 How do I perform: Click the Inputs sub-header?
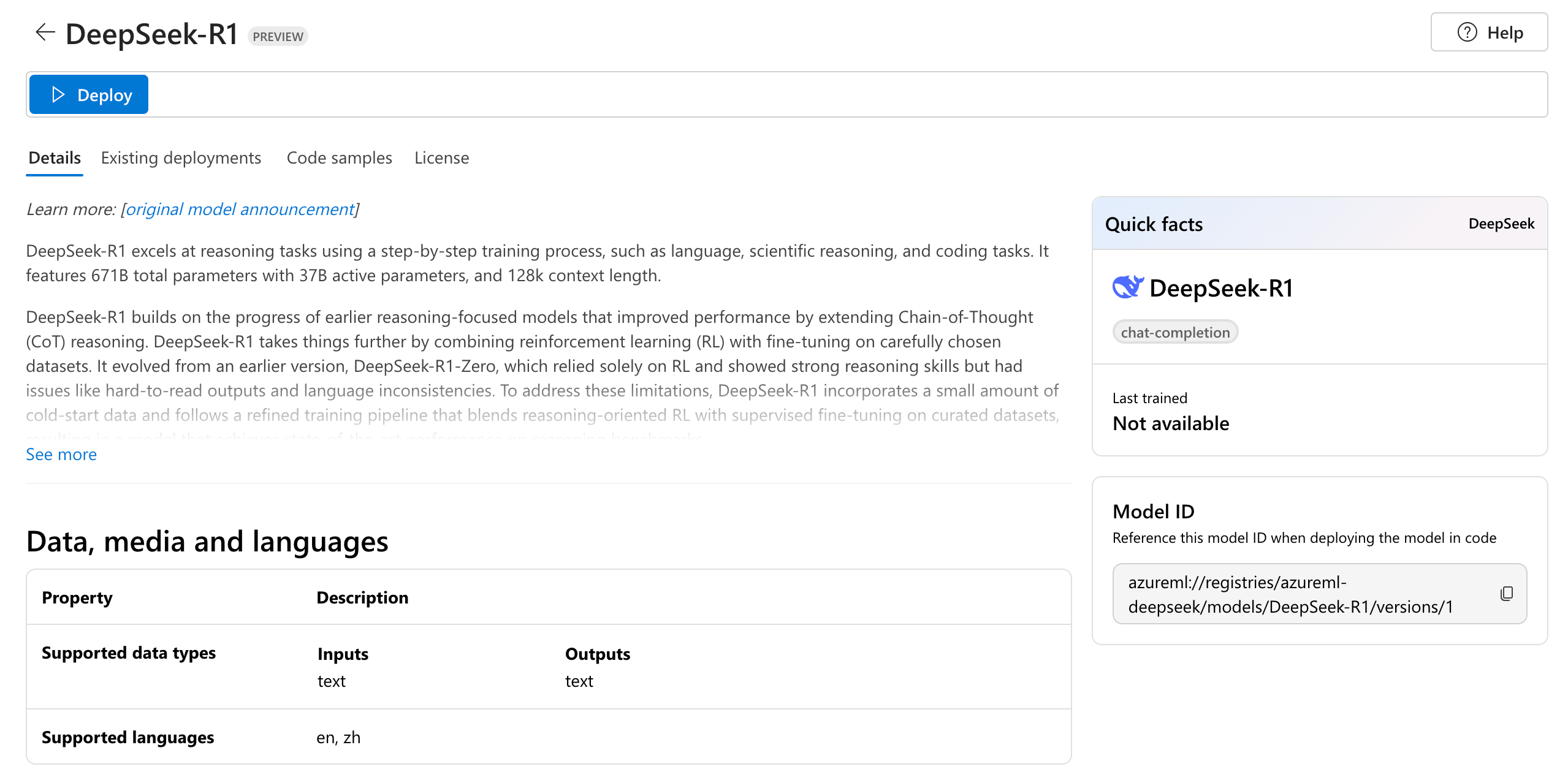(x=343, y=654)
